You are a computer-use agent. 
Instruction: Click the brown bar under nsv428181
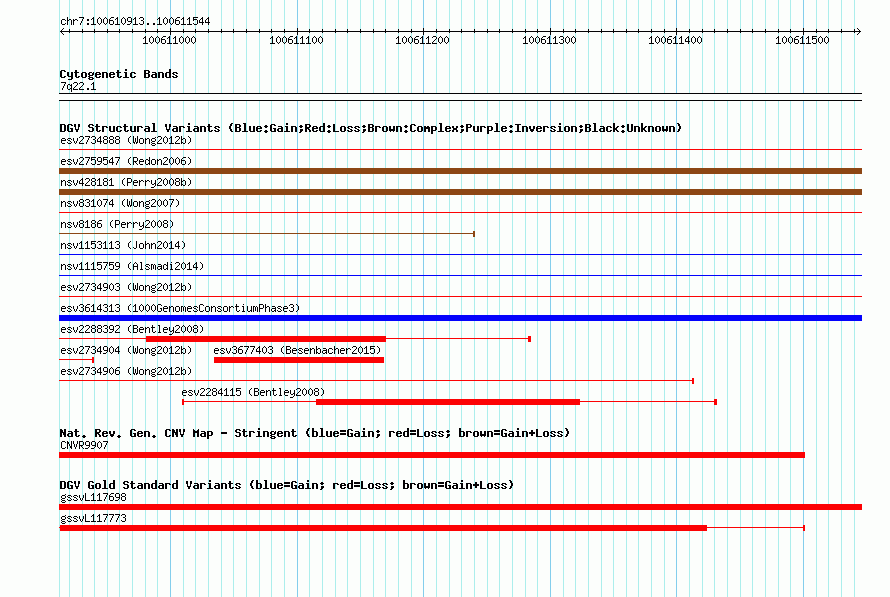coord(460,192)
